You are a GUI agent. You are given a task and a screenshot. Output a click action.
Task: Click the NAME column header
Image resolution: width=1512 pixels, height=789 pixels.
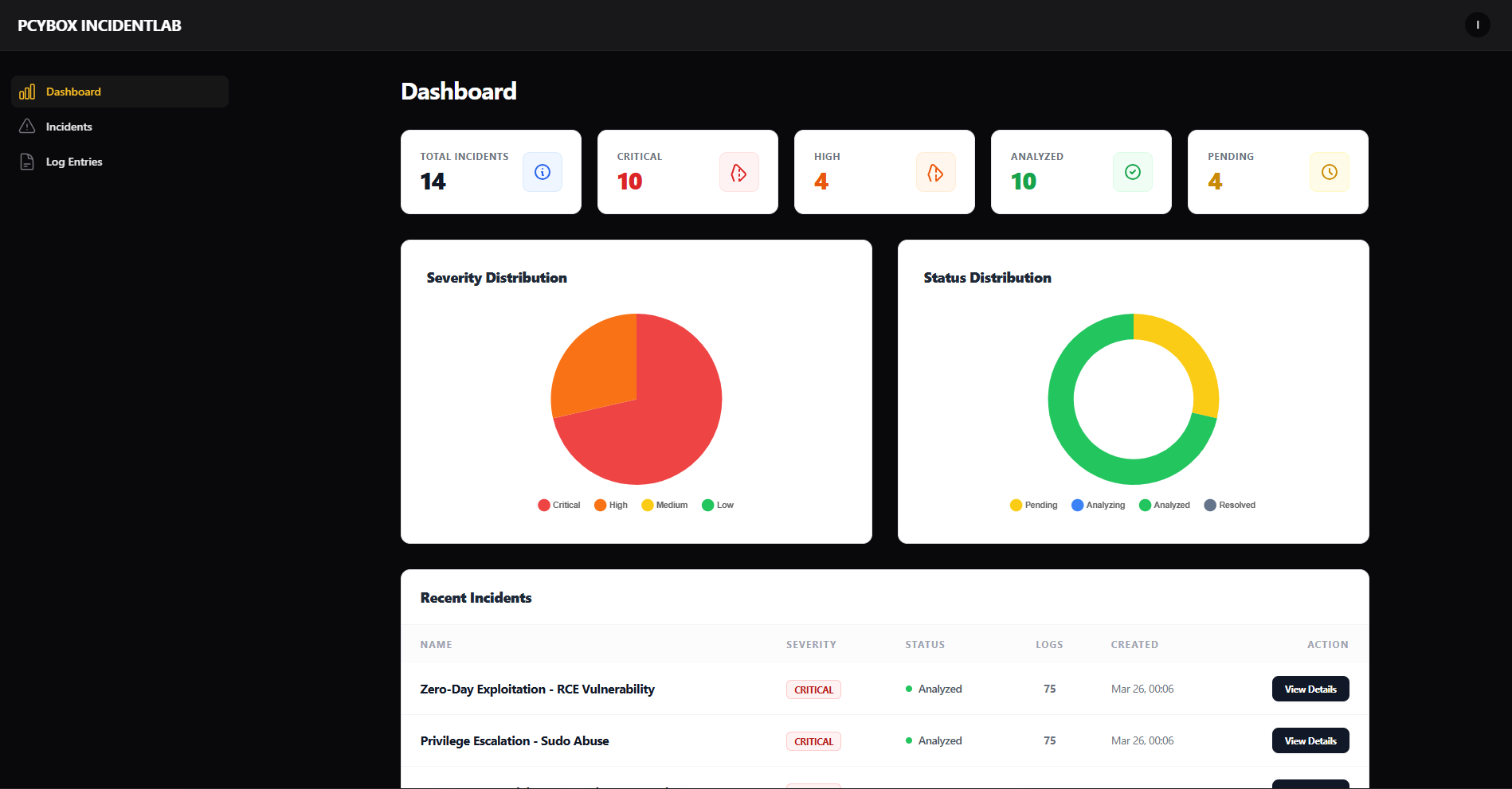pos(437,645)
